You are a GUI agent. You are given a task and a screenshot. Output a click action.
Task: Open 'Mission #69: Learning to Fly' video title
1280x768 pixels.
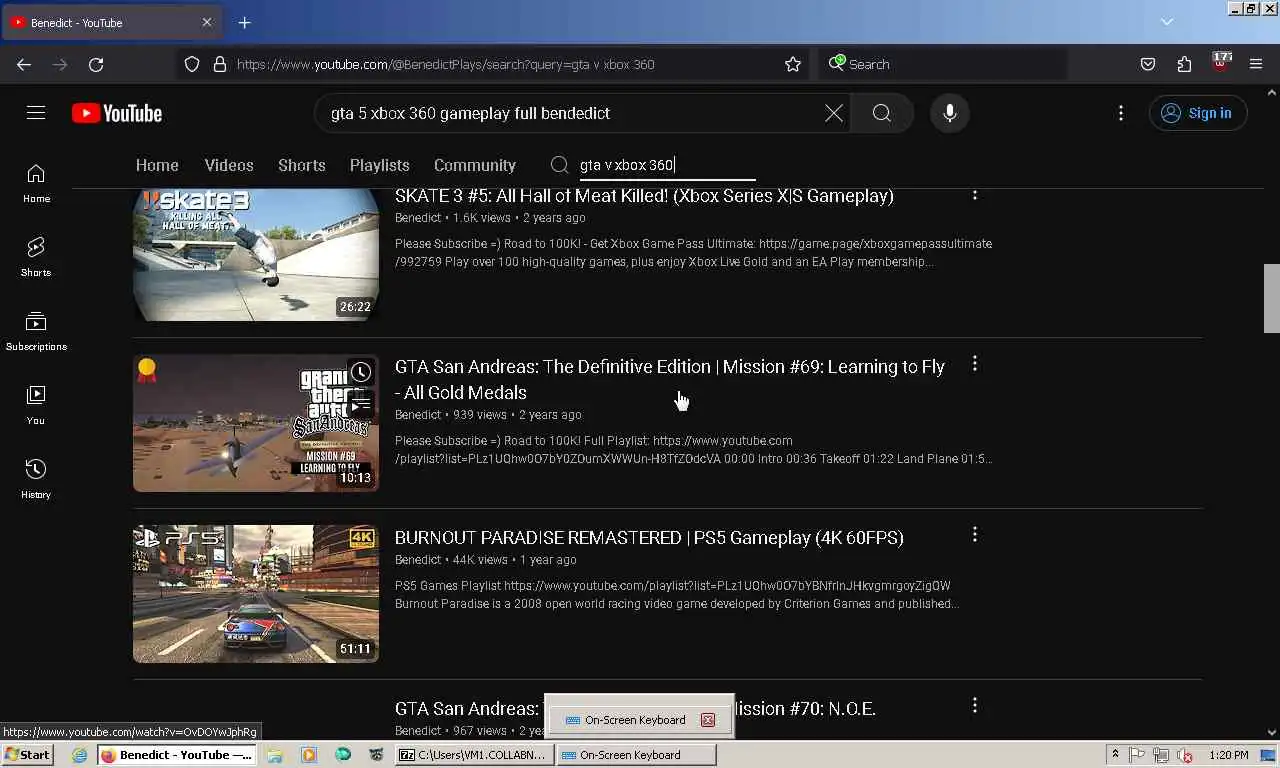[x=670, y=379]
